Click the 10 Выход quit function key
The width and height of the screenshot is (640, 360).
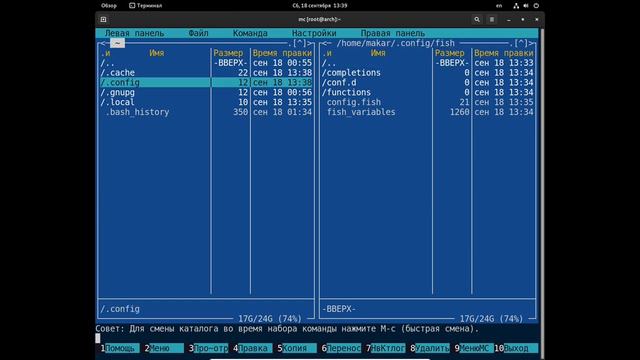coord(516,348)
